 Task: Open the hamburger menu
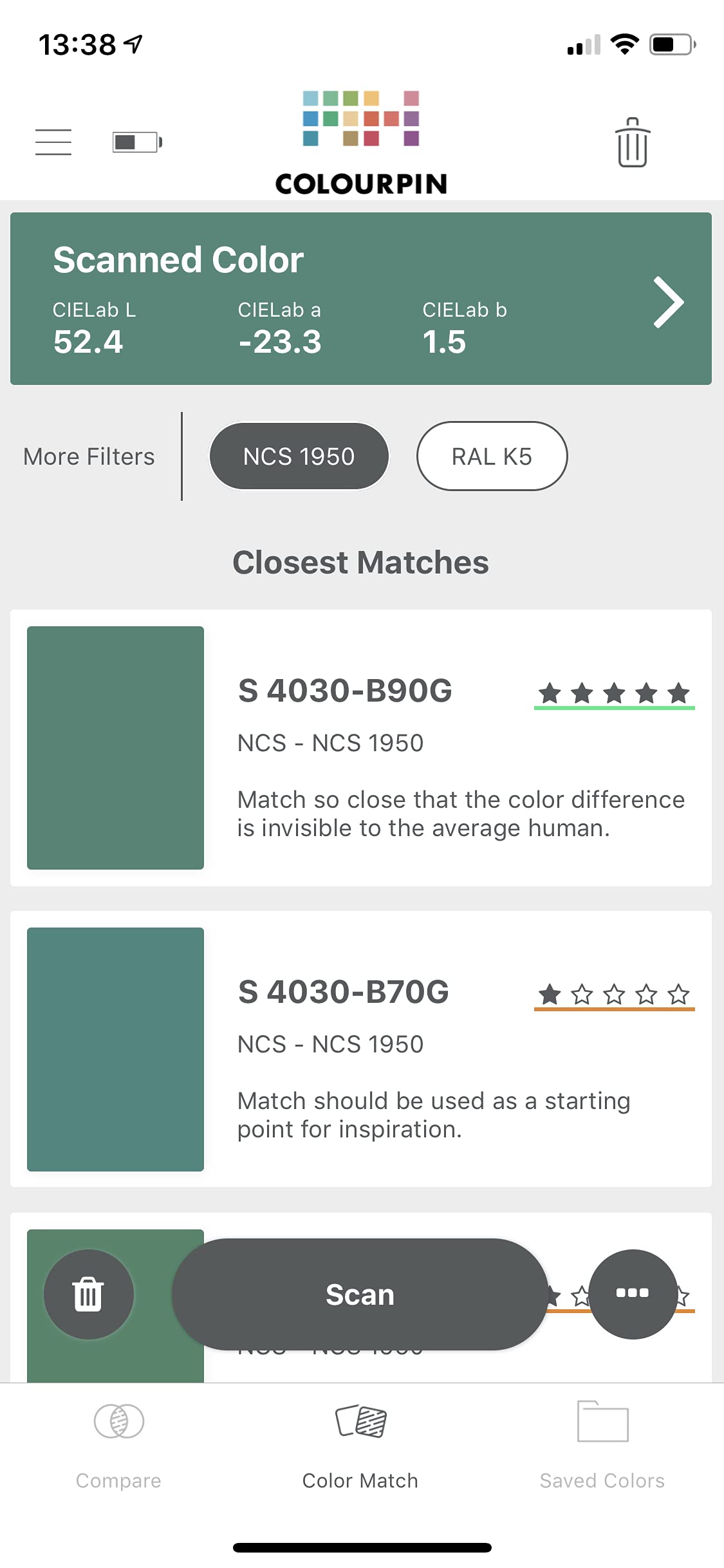[53, 142]
